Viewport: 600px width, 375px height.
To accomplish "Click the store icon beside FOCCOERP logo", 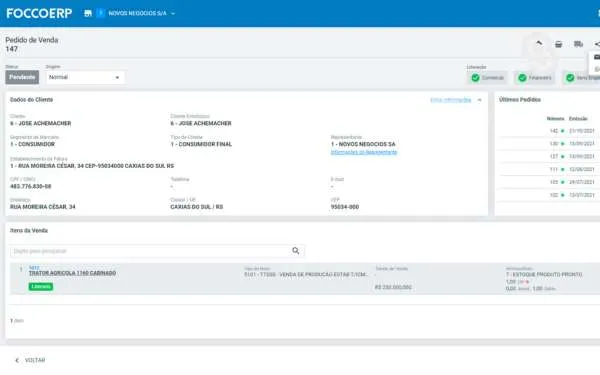I will 88,13.
